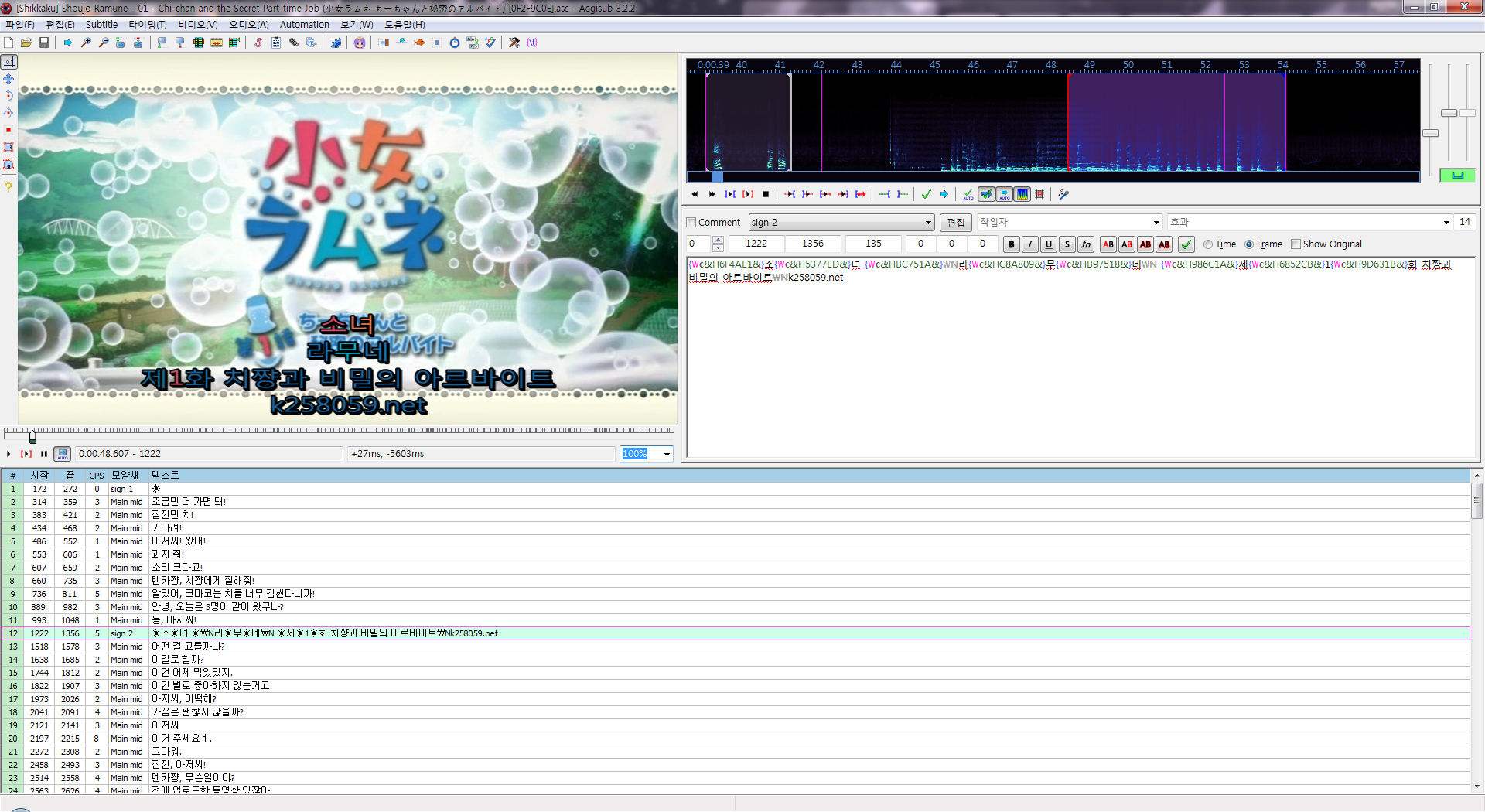Open visual typesetting help question mark

tap(9, 186)
